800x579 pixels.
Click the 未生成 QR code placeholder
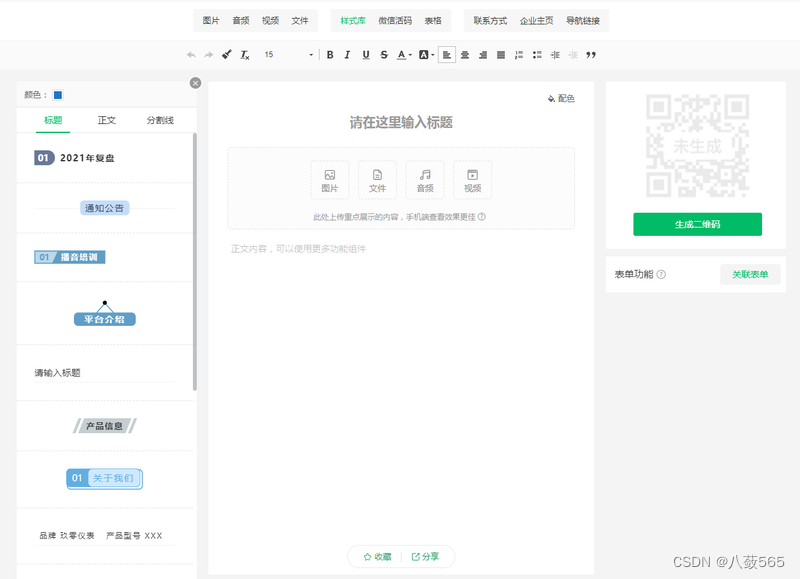697,146
